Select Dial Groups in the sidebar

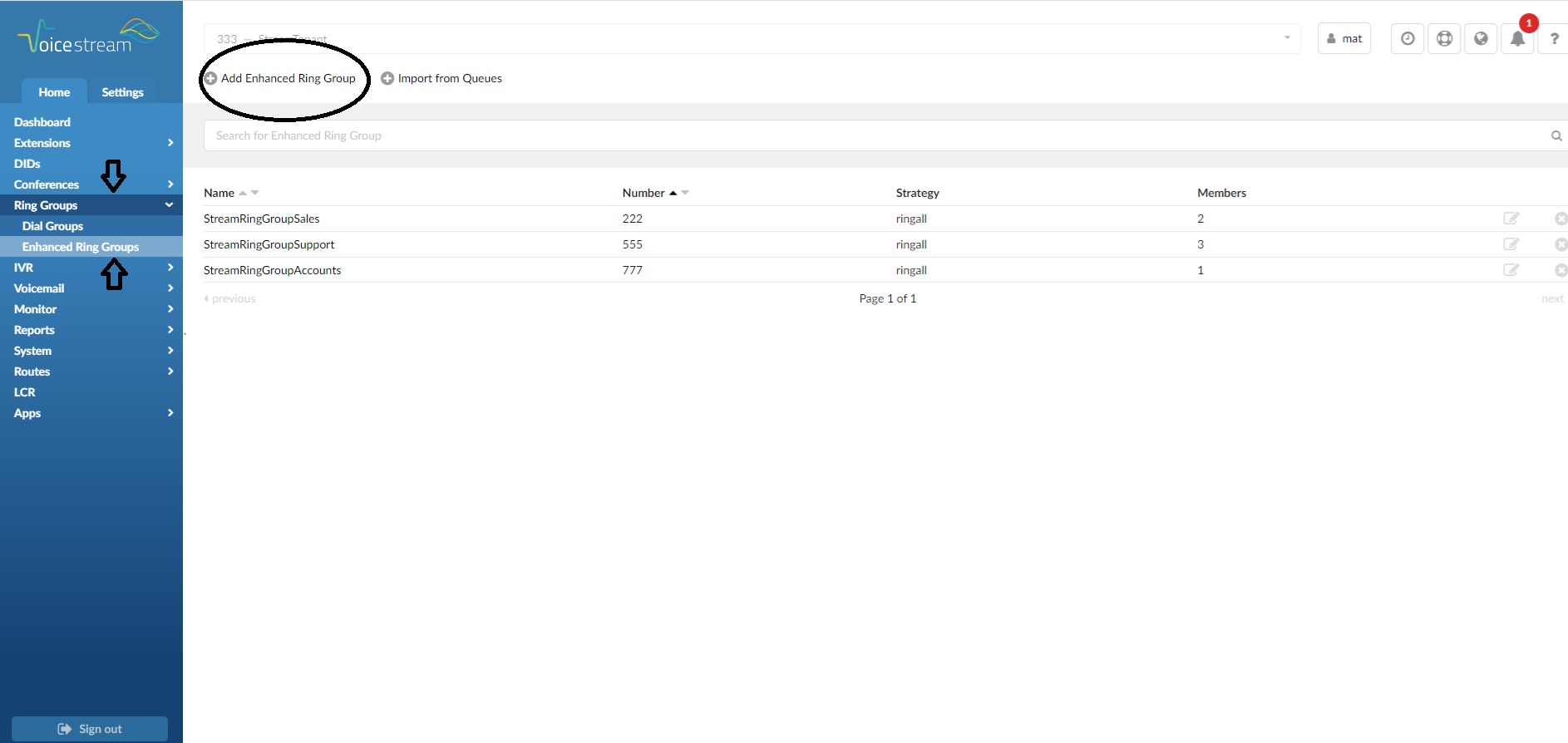click(x=53, y=226)
